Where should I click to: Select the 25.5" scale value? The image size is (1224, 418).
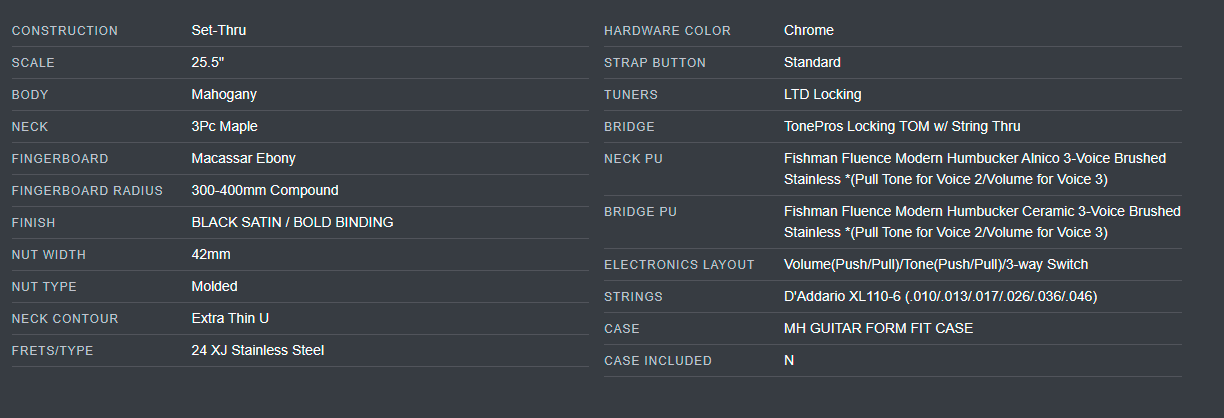pyautogui.click(x=207, y=62)
